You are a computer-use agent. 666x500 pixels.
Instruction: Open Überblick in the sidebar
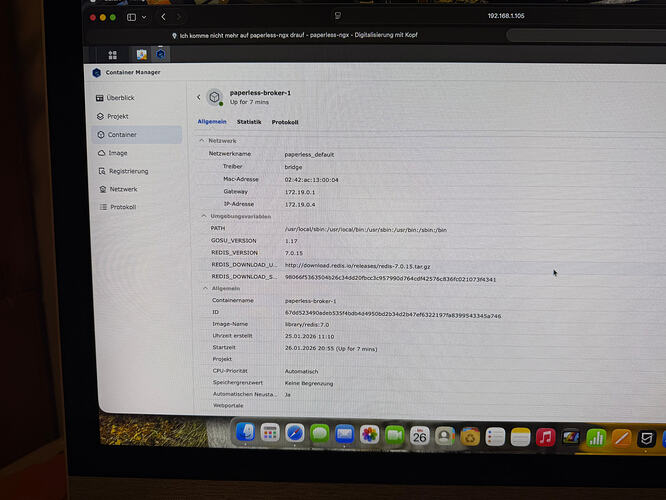point(120,98)
